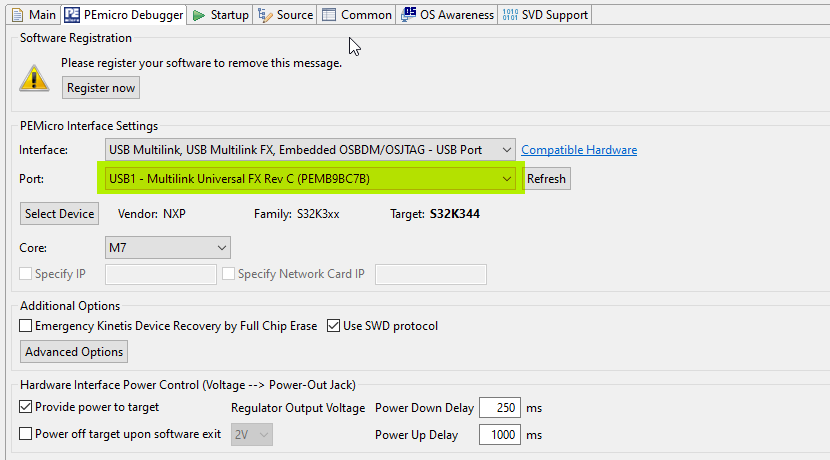Enable Power off target upon software exit
Viewport: 830px width, 460px height.
(x=25, y=434)
